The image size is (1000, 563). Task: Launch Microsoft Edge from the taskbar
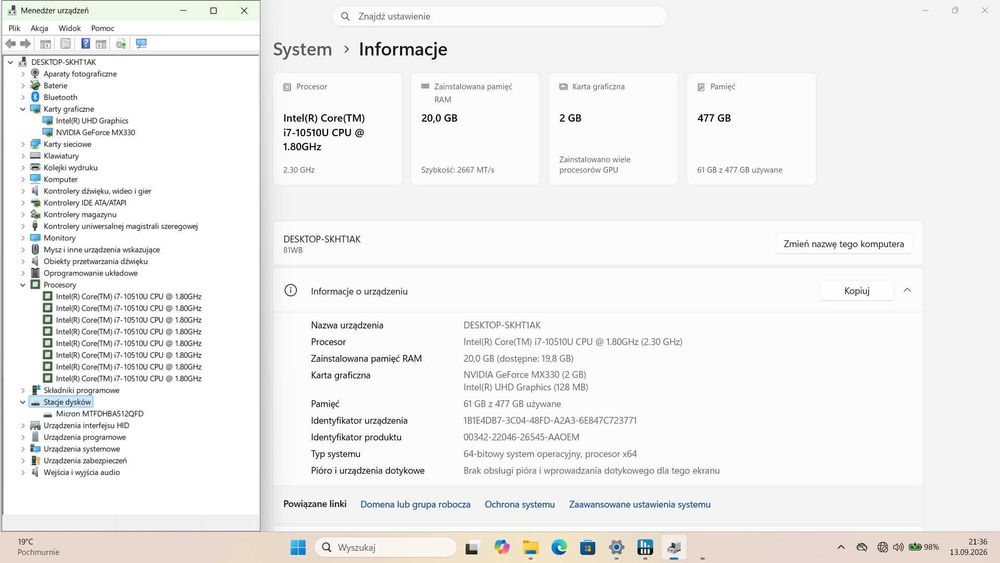tap(559, 547)
